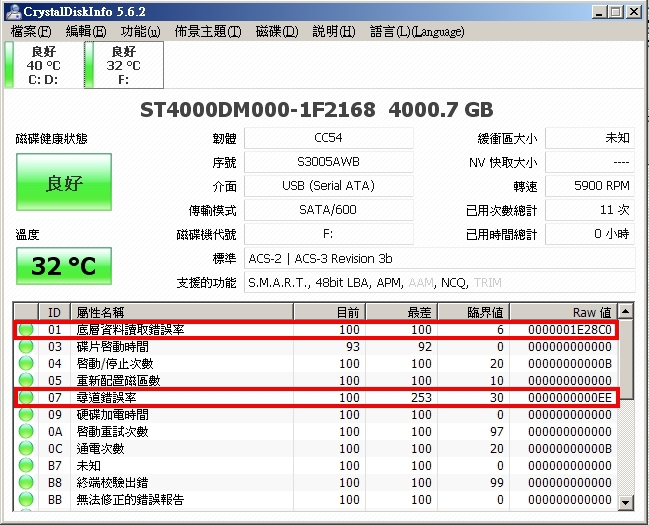Click the status dot of attribute 0A
Viewport: 649px width, 525px height.
pos(26,431)
